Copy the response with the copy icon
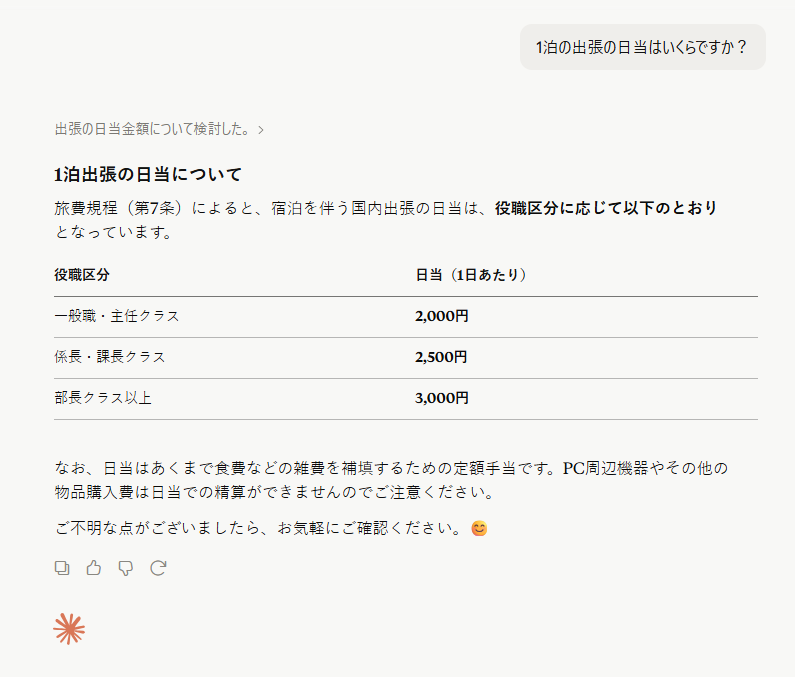The width and height of the screenshot is (795, 677). (62, 568)
